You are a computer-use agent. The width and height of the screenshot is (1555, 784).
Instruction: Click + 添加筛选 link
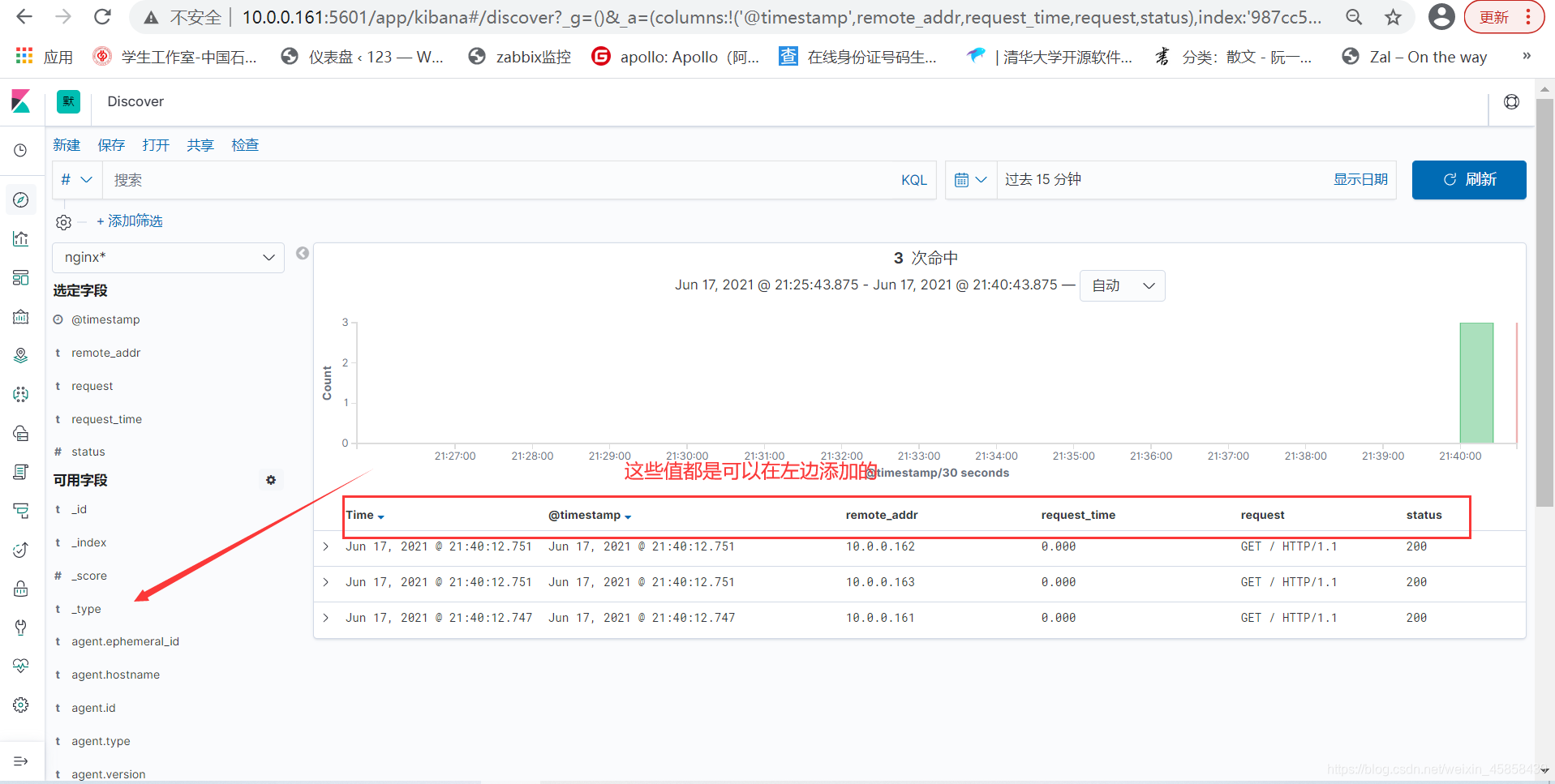pos(130,221)
